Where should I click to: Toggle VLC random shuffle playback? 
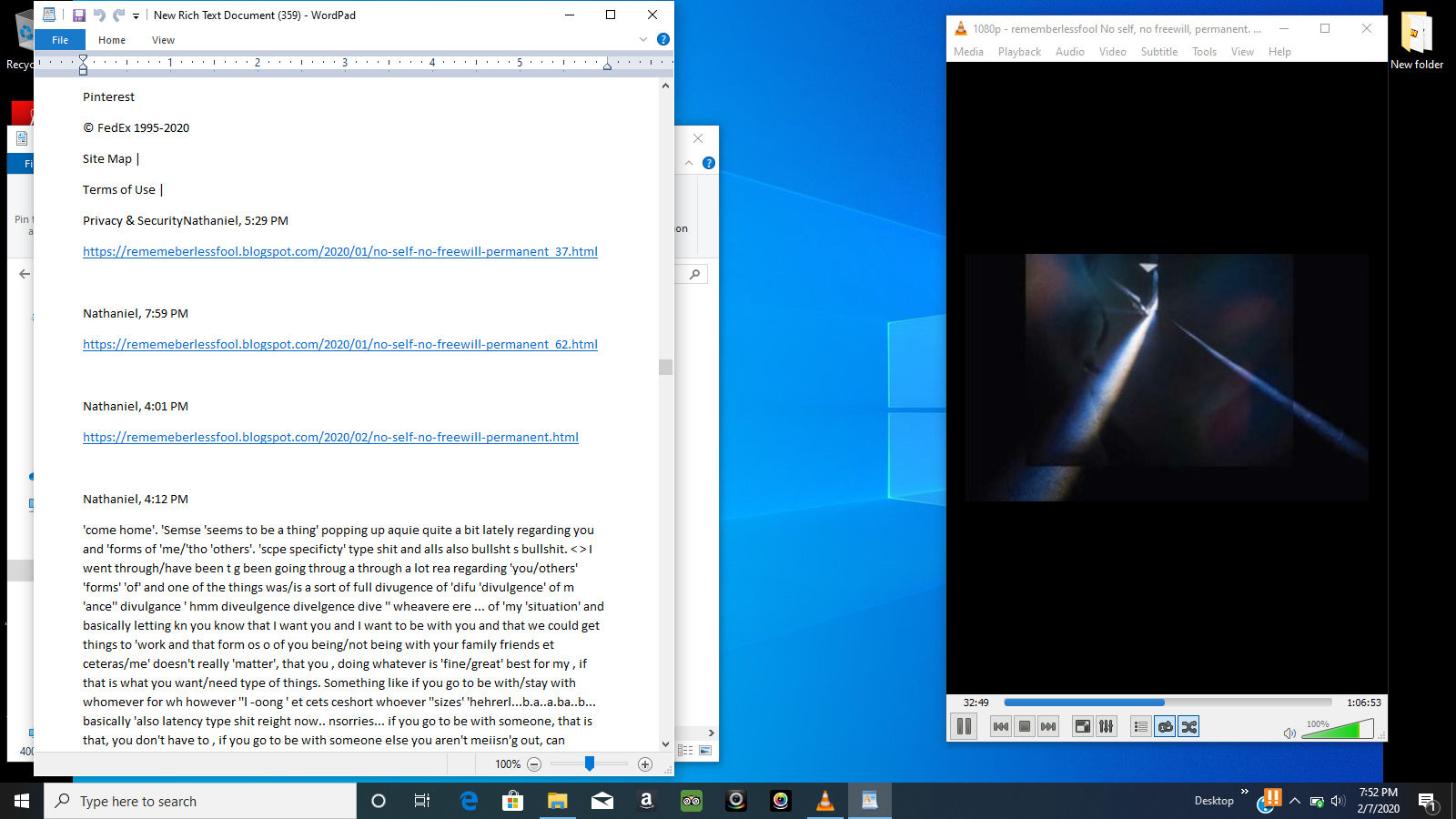coord(1188,726)
